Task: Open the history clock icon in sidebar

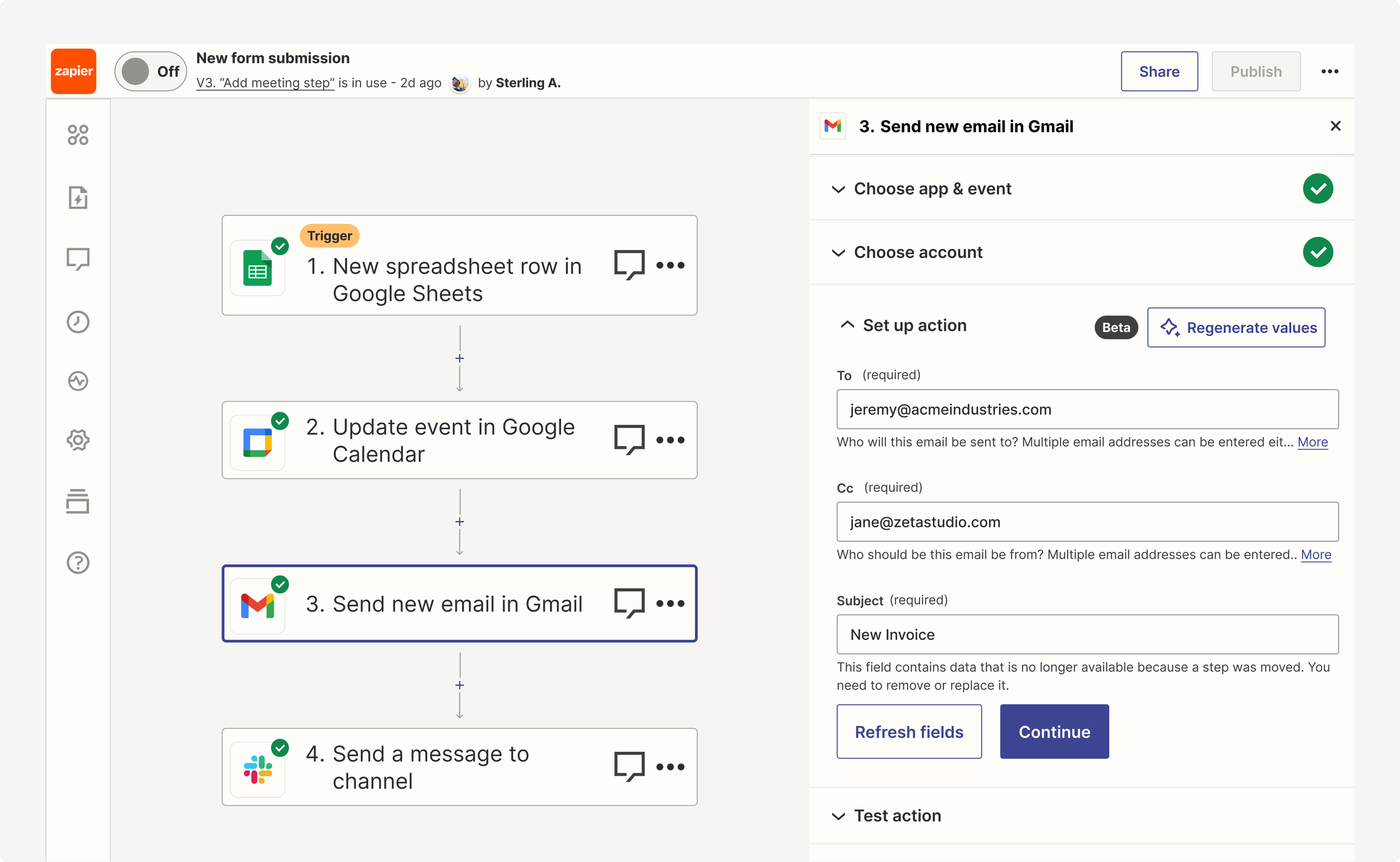Action: click(x=78, y=322)
